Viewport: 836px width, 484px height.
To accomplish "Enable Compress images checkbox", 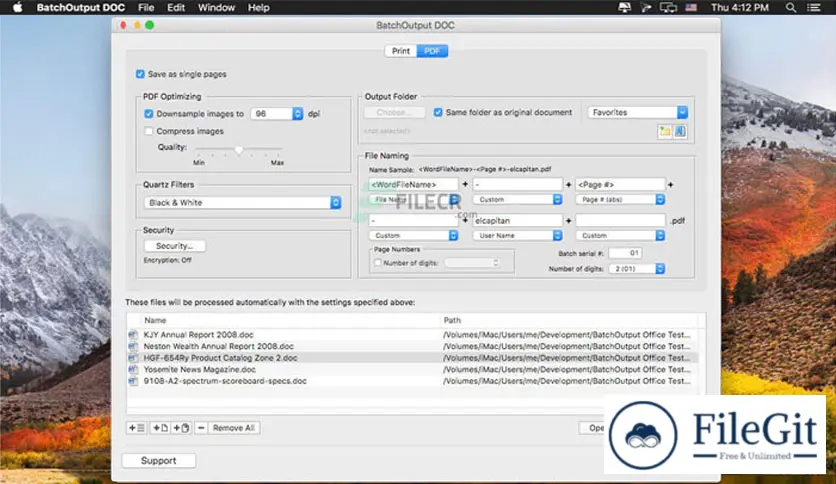I will (149, 131).
